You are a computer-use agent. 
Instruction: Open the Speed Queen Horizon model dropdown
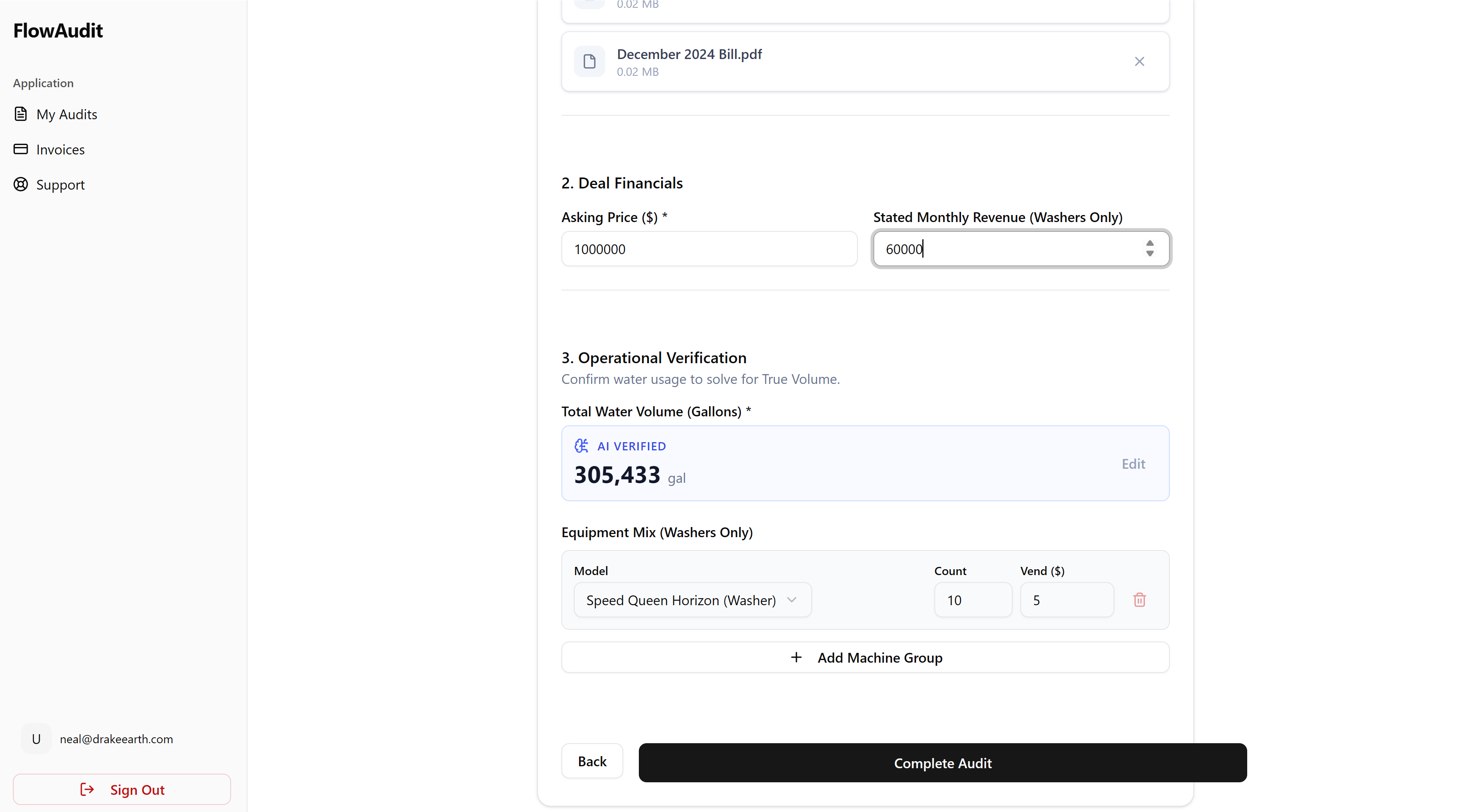(692, 600)
